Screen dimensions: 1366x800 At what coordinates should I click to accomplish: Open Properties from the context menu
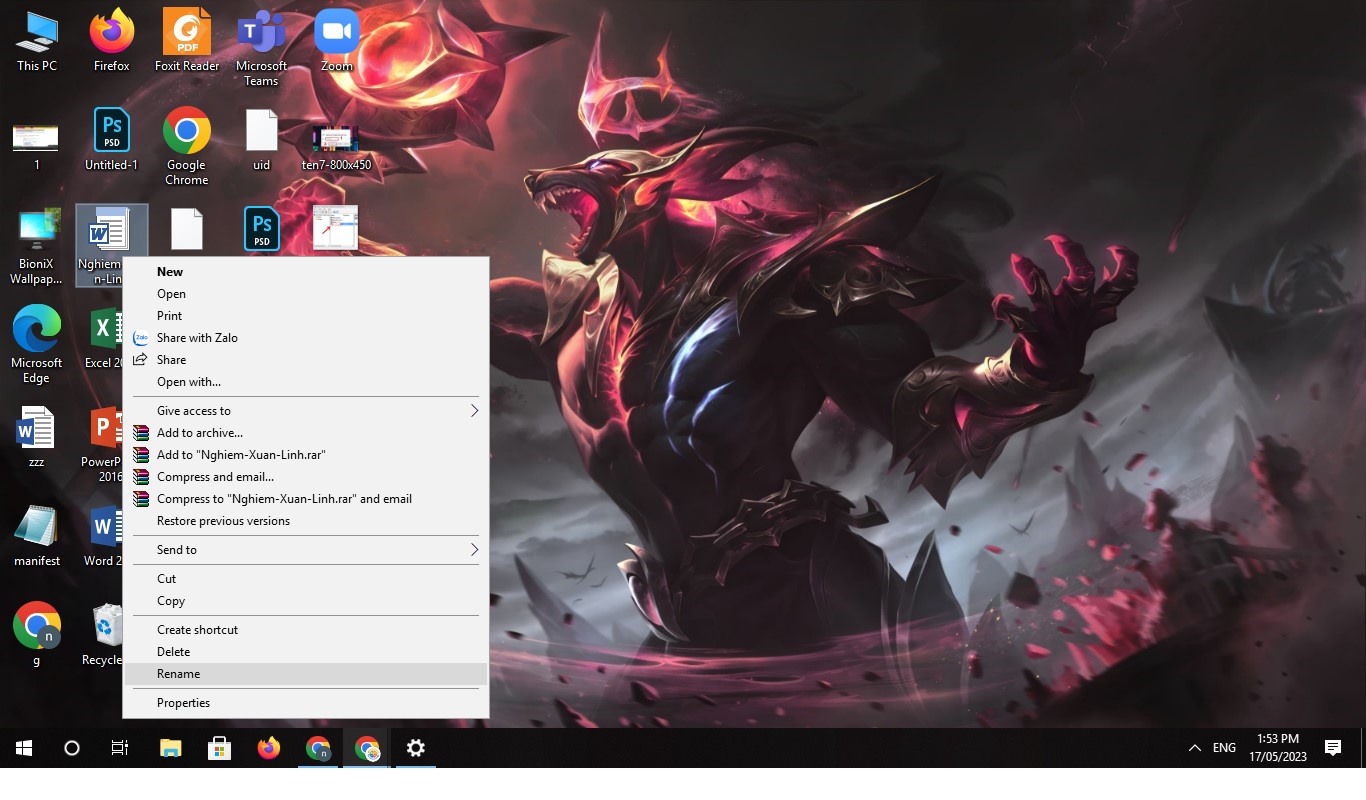click(306, 703)
